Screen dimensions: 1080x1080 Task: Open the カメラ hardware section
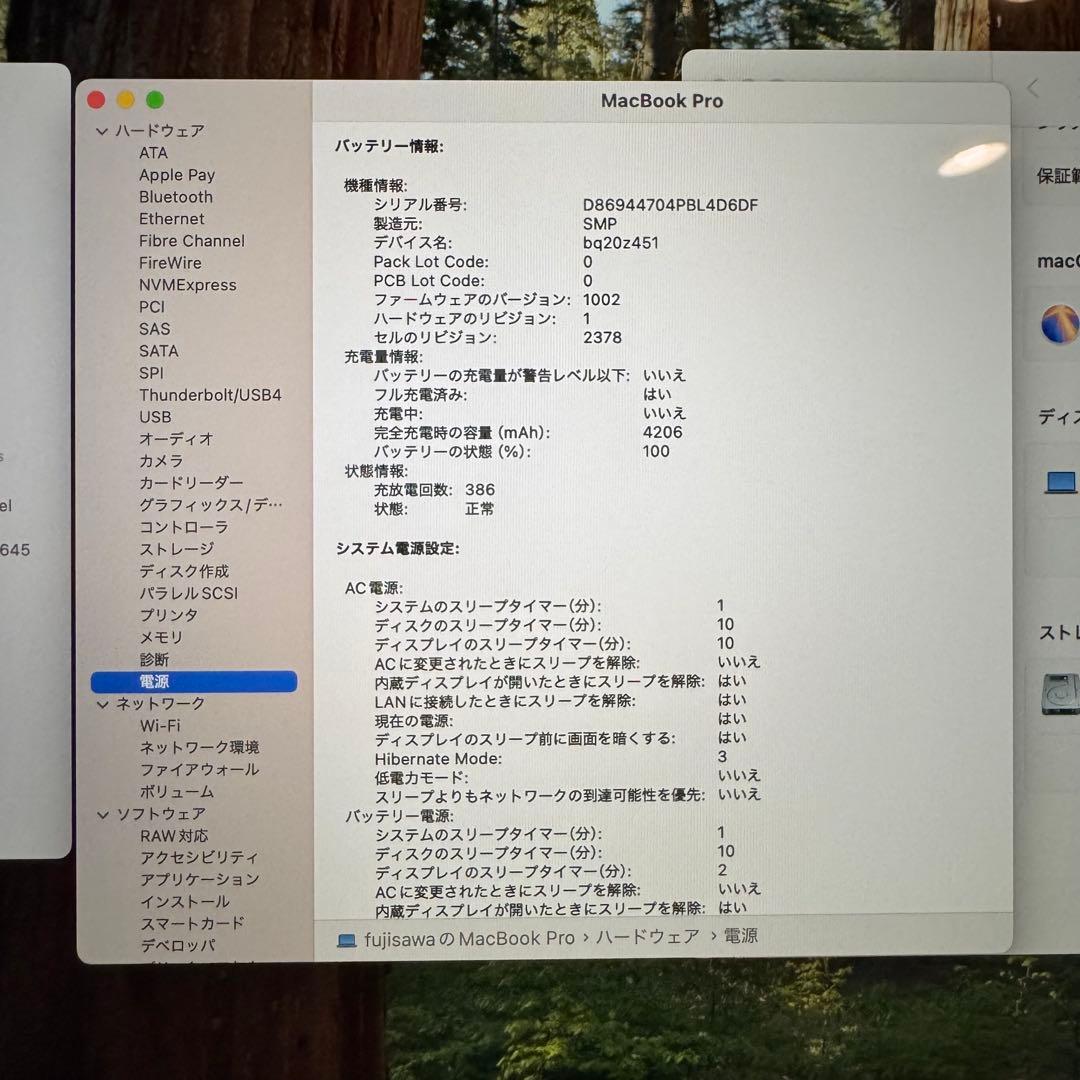[x=162, y=460]
